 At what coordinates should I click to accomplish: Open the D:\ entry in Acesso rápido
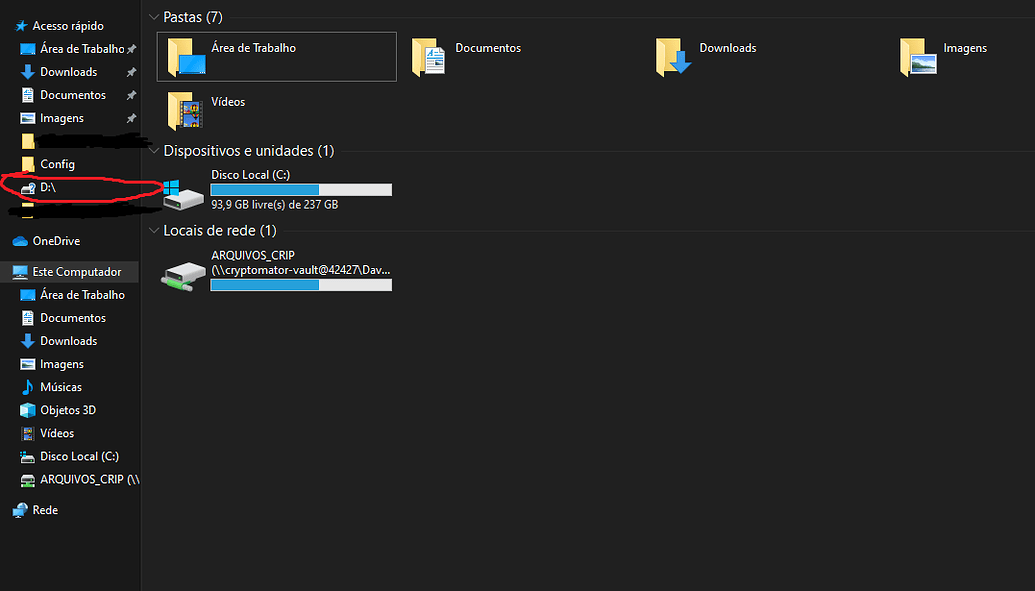48,188
